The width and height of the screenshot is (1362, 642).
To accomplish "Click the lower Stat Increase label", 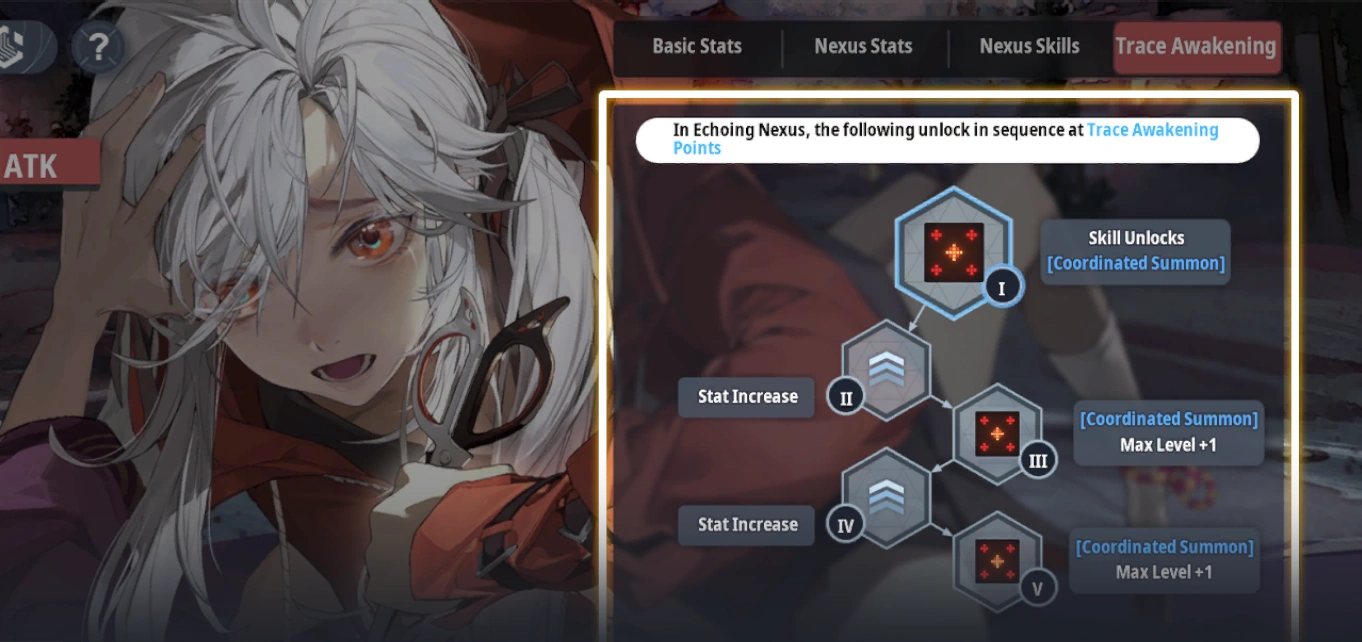I will pos(747,525).
